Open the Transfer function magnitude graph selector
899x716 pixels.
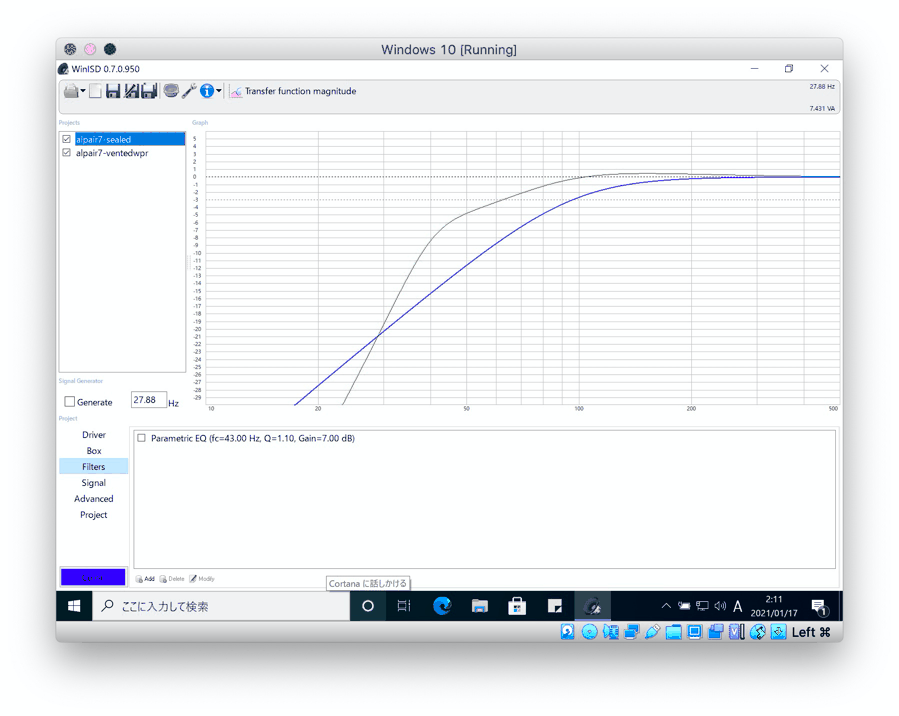[x=293, y=91]
